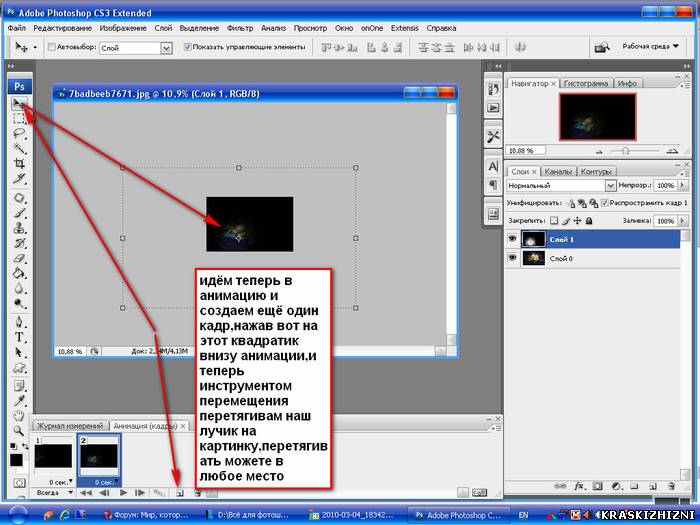This screenshot has width=700, height=525.
Task: Select the Dodge tool
Action: (19, 304)
